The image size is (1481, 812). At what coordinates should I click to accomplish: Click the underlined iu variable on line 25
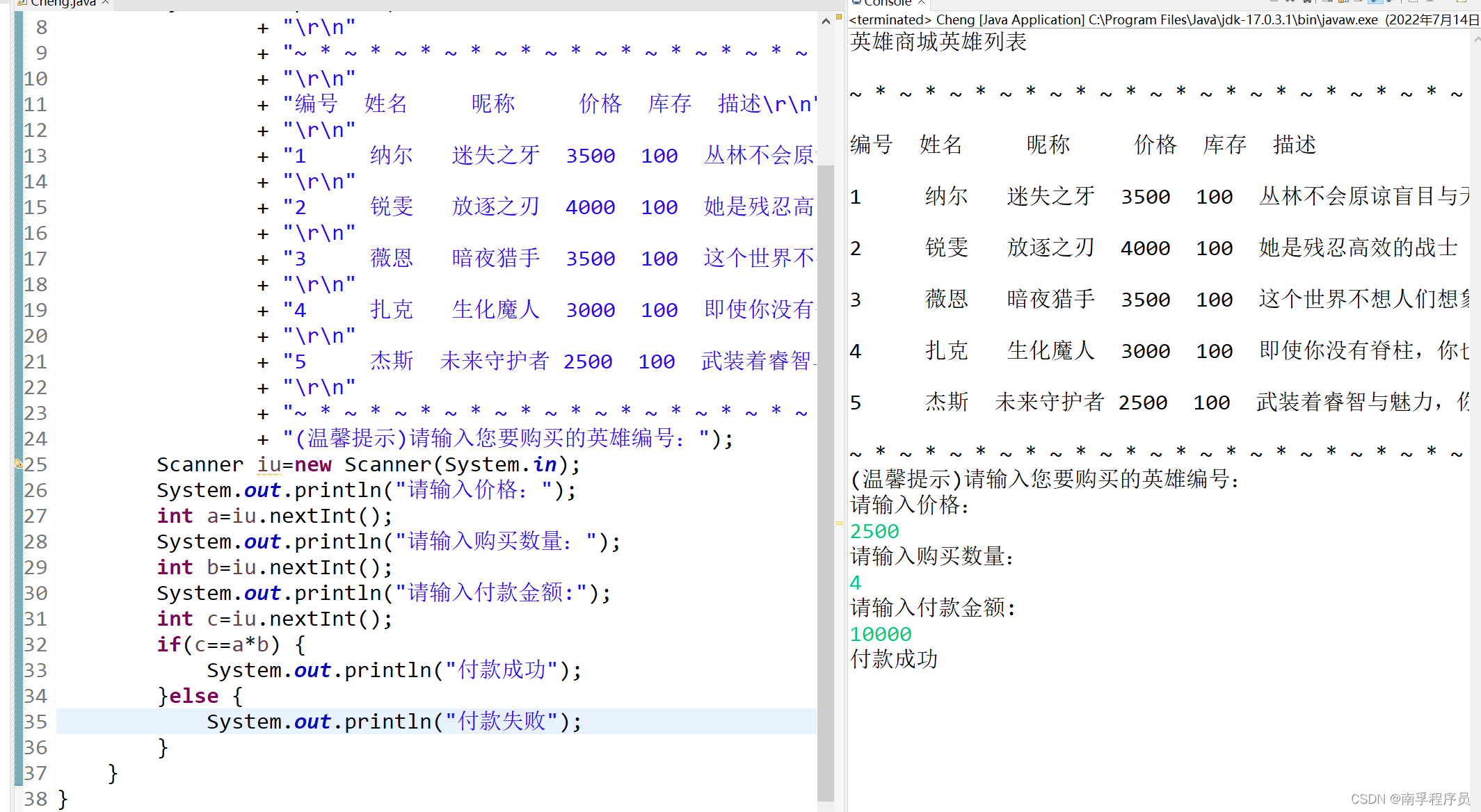point(269,464)
